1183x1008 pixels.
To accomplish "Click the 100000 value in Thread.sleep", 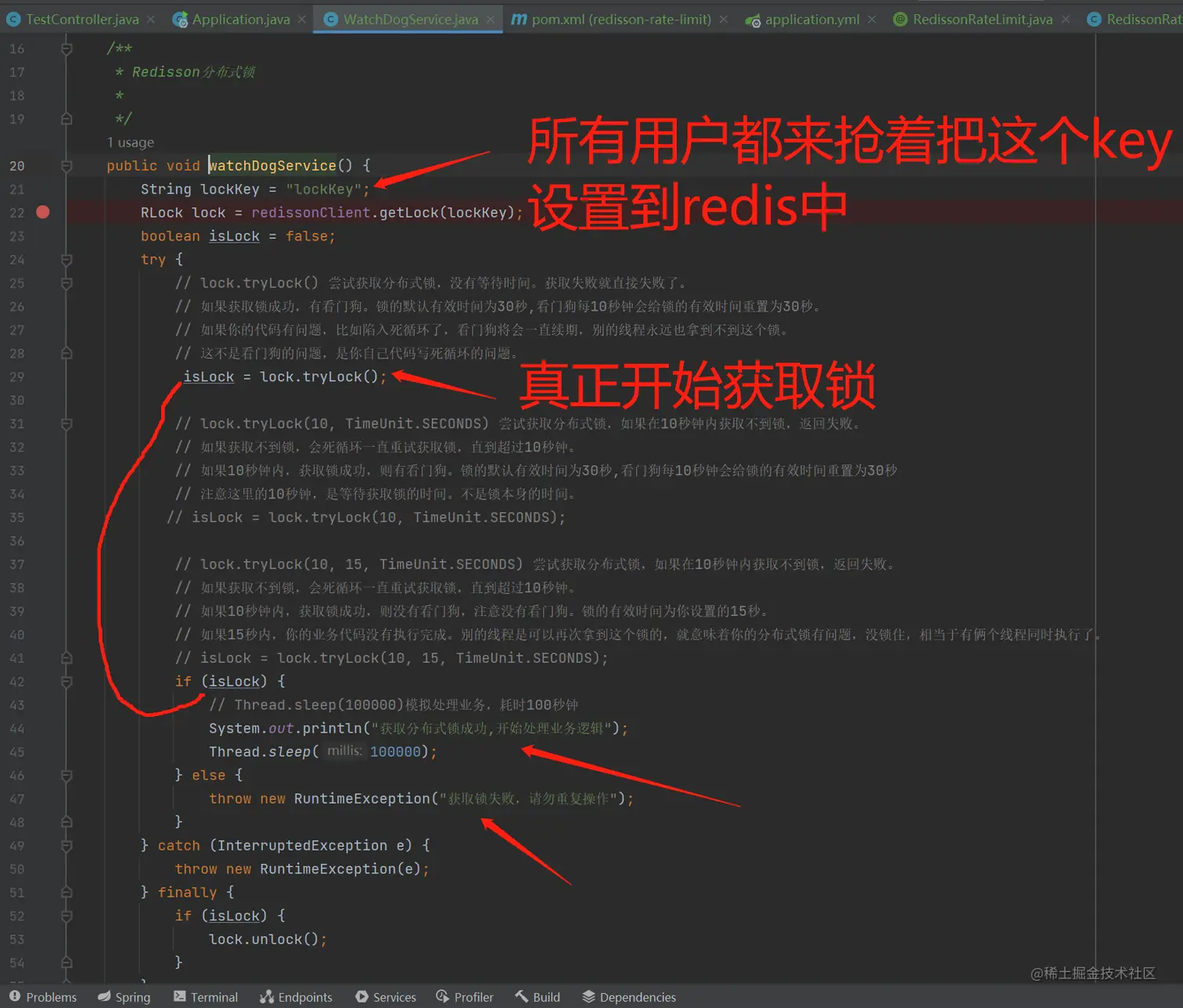I will pyautogui.click(x=395, y=752).
